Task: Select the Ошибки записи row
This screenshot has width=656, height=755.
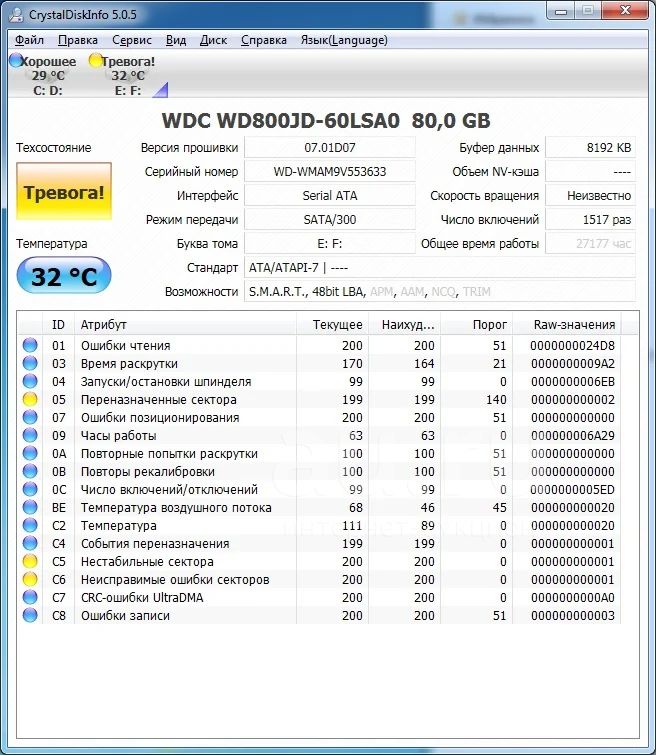Action: click(319, 615)
